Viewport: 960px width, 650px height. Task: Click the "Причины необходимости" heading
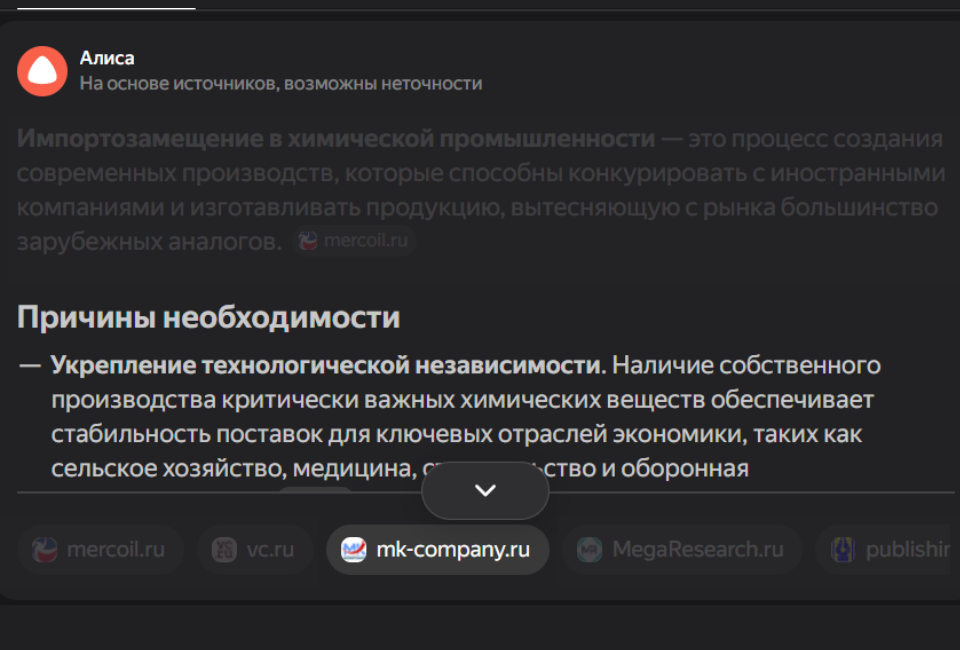click(208, 317)
